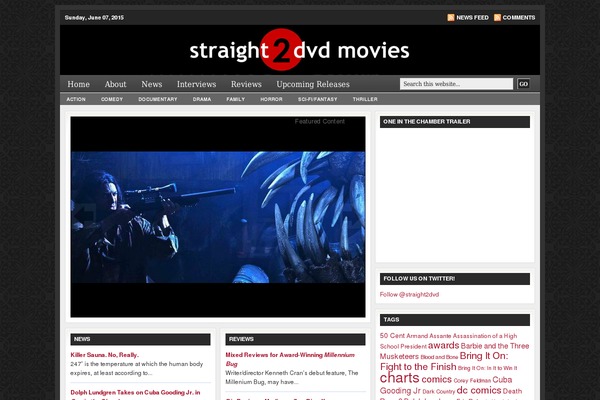600x400 pixels.
Task: Click the dc comics tag
Action: (479, 390)
